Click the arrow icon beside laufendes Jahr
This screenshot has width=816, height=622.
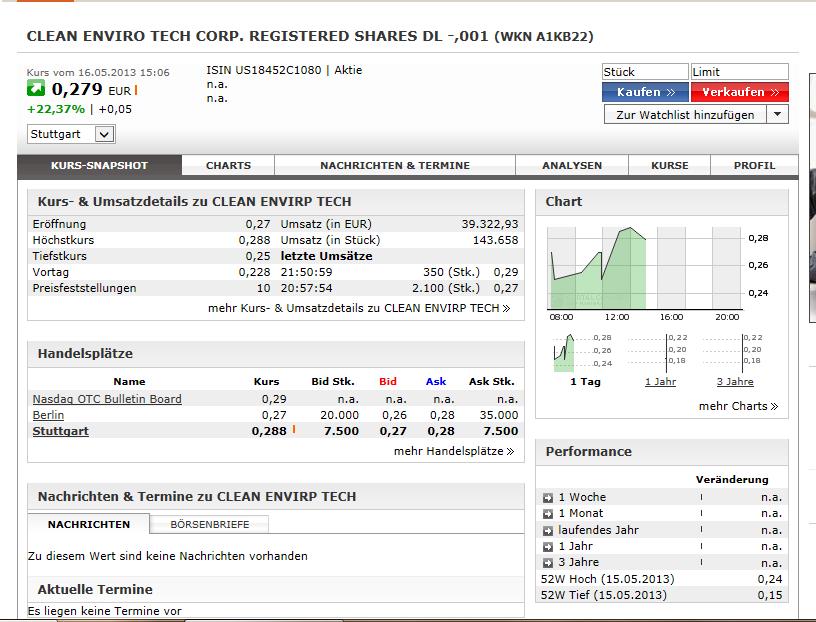[546, 529]
